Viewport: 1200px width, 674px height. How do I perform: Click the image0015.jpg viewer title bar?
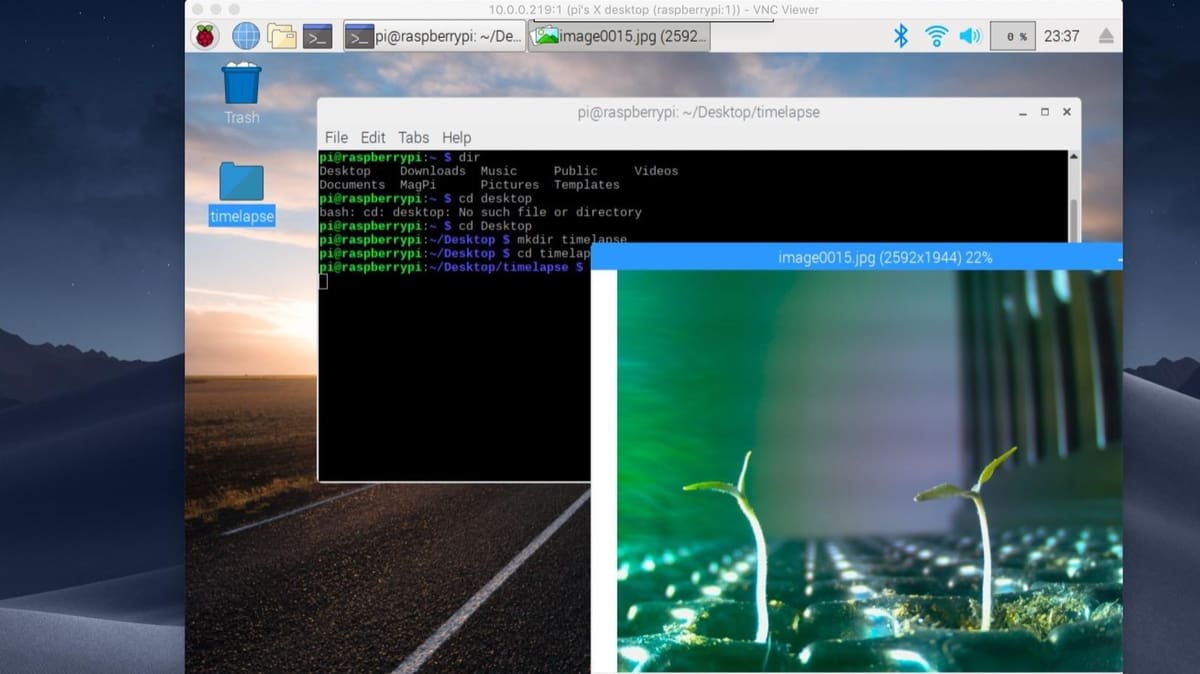(857, 257)
